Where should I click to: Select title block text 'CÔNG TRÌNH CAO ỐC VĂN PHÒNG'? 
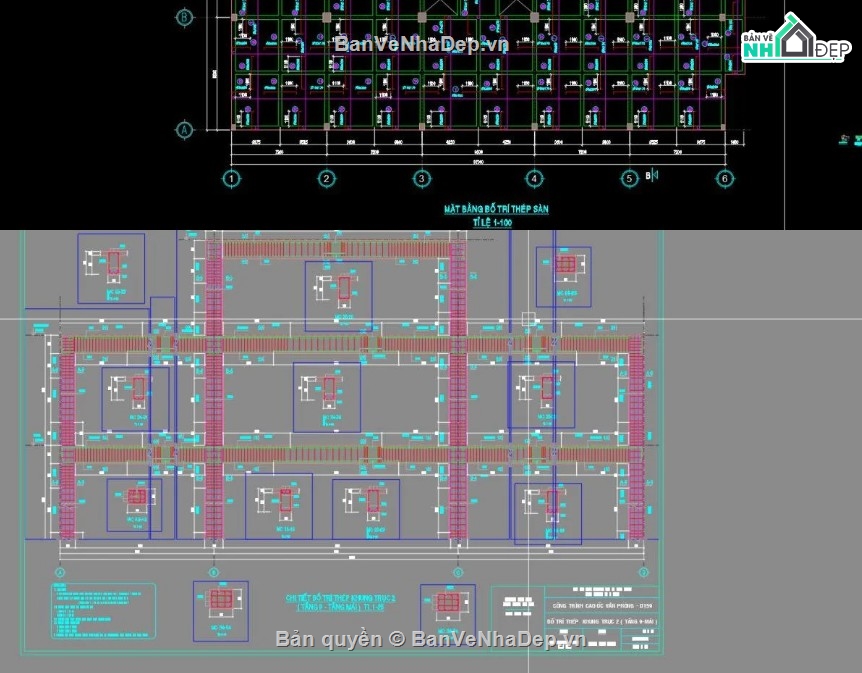click(x=602, y=606)
